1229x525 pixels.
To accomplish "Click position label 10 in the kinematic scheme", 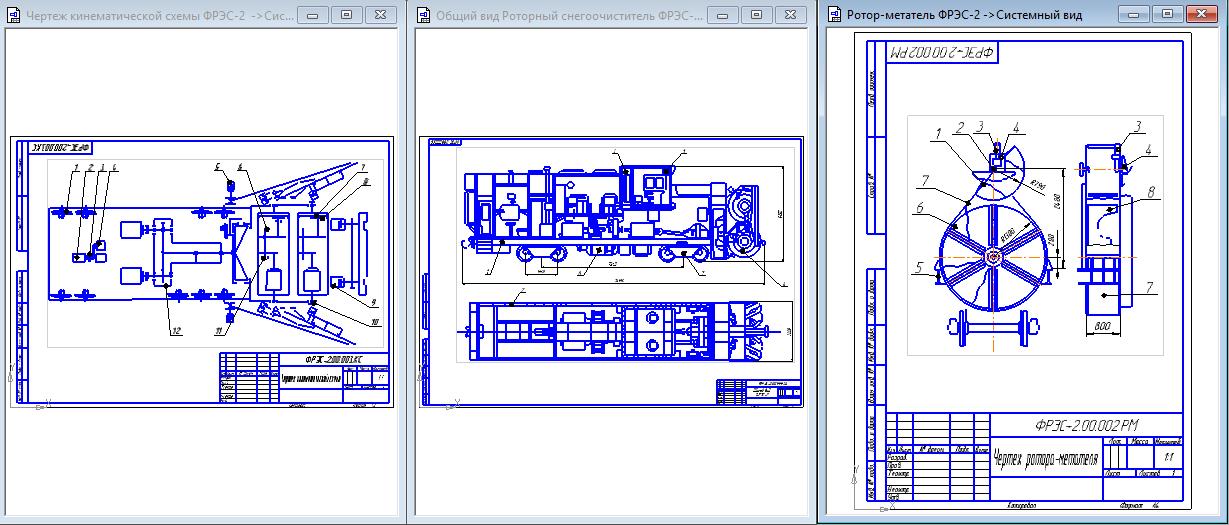I will pyautogui.click(x=376, y=320).
